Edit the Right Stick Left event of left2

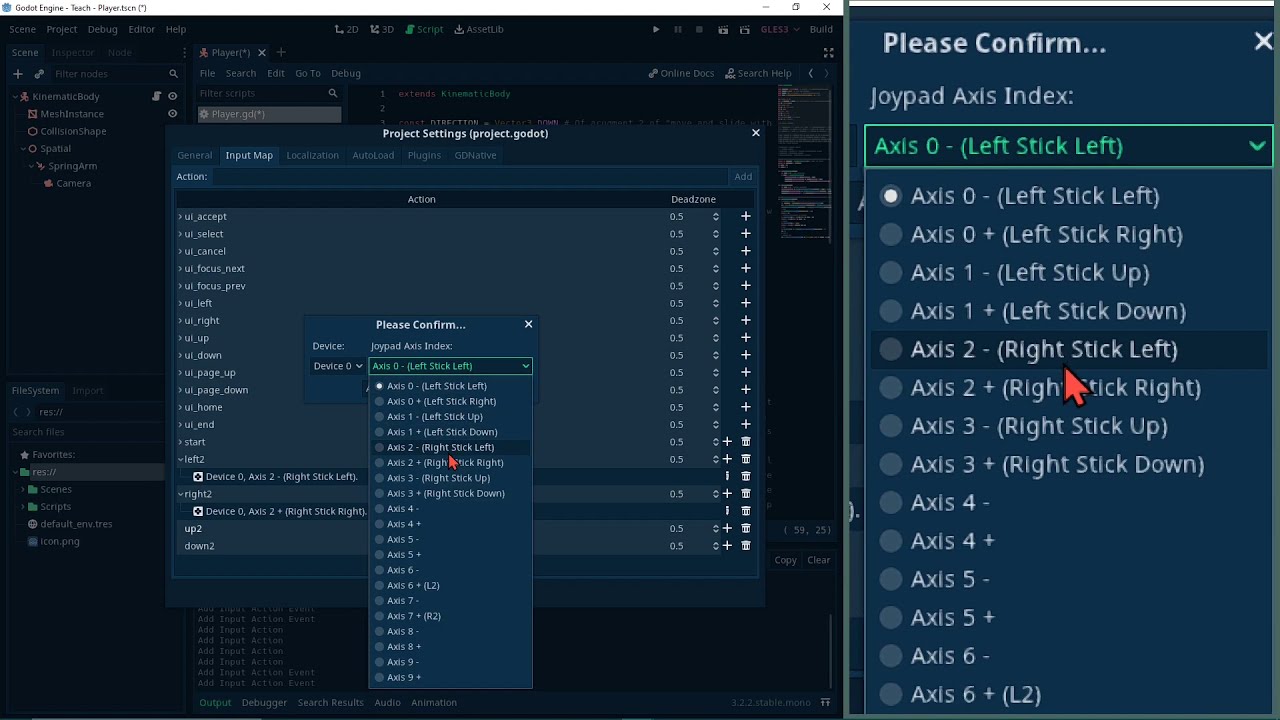[727, 476]
